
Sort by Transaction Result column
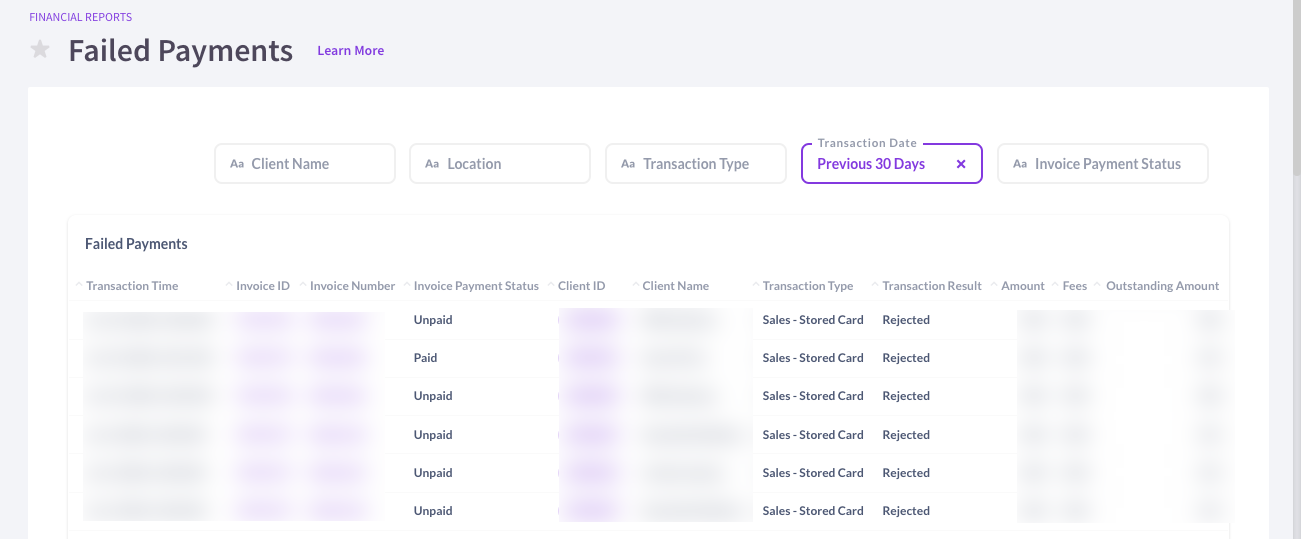pos(932,286)
